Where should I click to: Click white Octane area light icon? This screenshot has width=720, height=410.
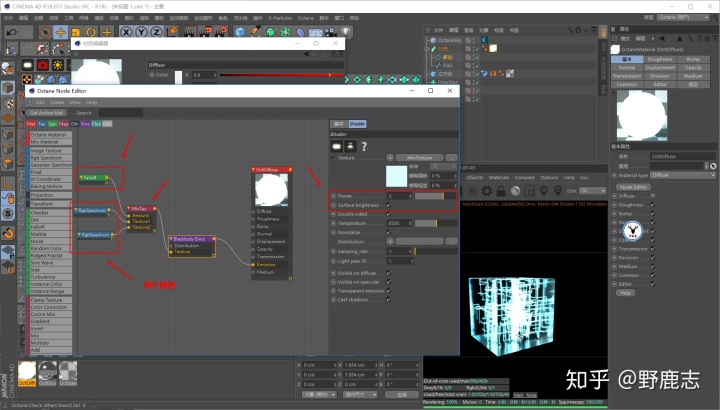pyautogui.click(x=28, y=65)
